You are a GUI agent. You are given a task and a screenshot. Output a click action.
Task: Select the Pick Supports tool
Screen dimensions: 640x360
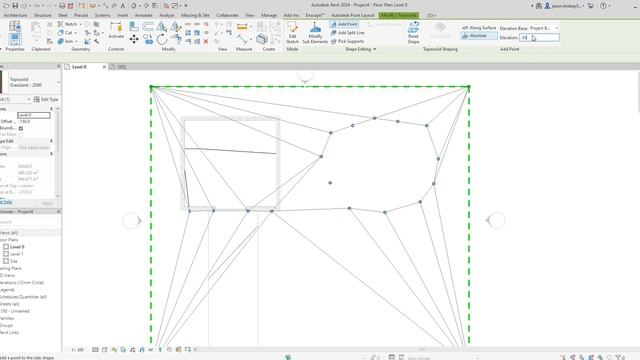tap(347, 41)
